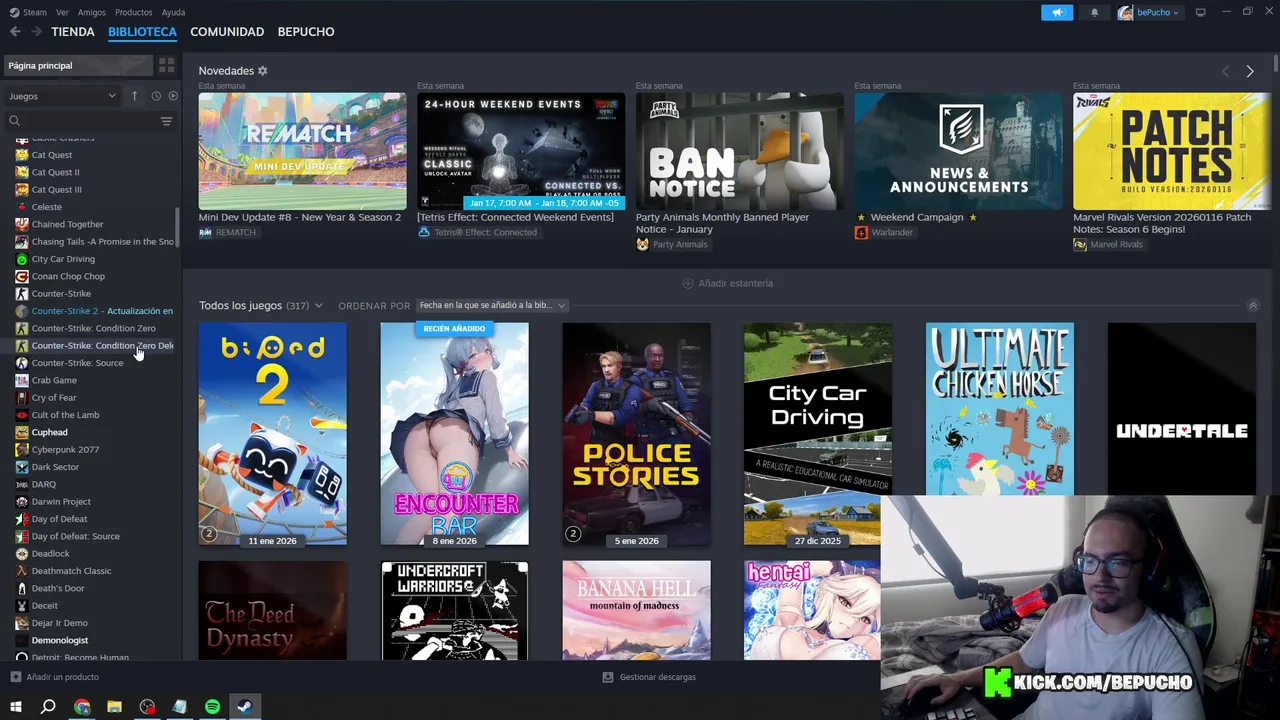
Task: Select the Ultimate Chicken Horse cover
Action: (1000, 409)
